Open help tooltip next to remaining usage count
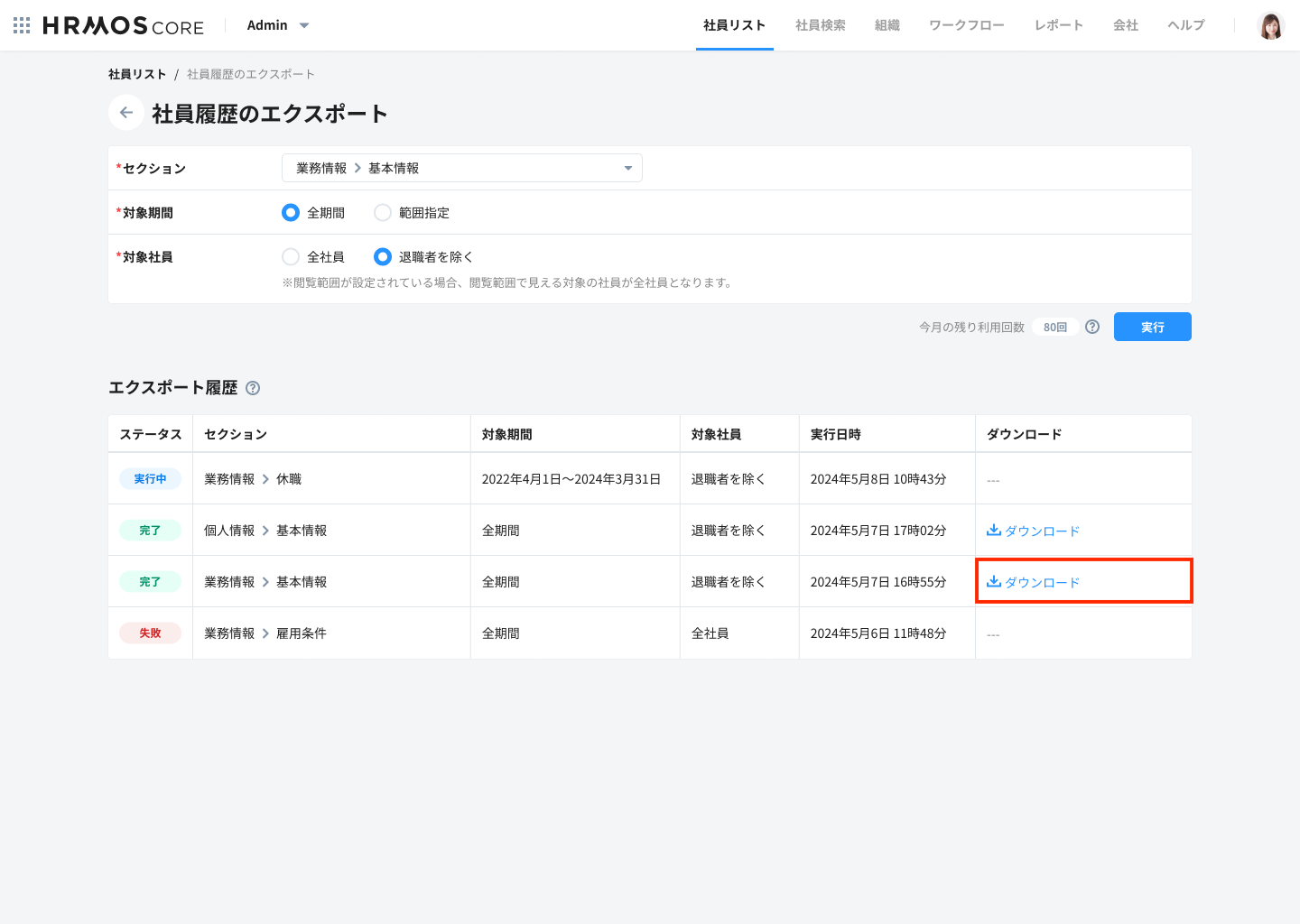 click(x=1091, y=327)
